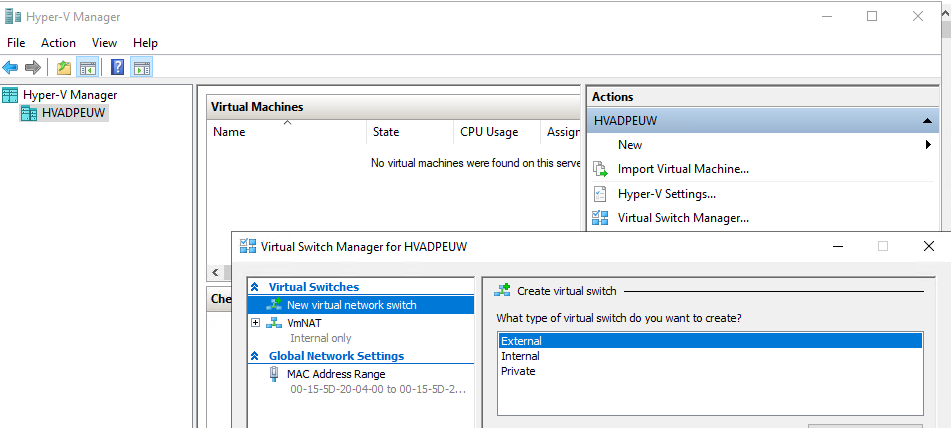Select the External switch type

tap(710, 341)
